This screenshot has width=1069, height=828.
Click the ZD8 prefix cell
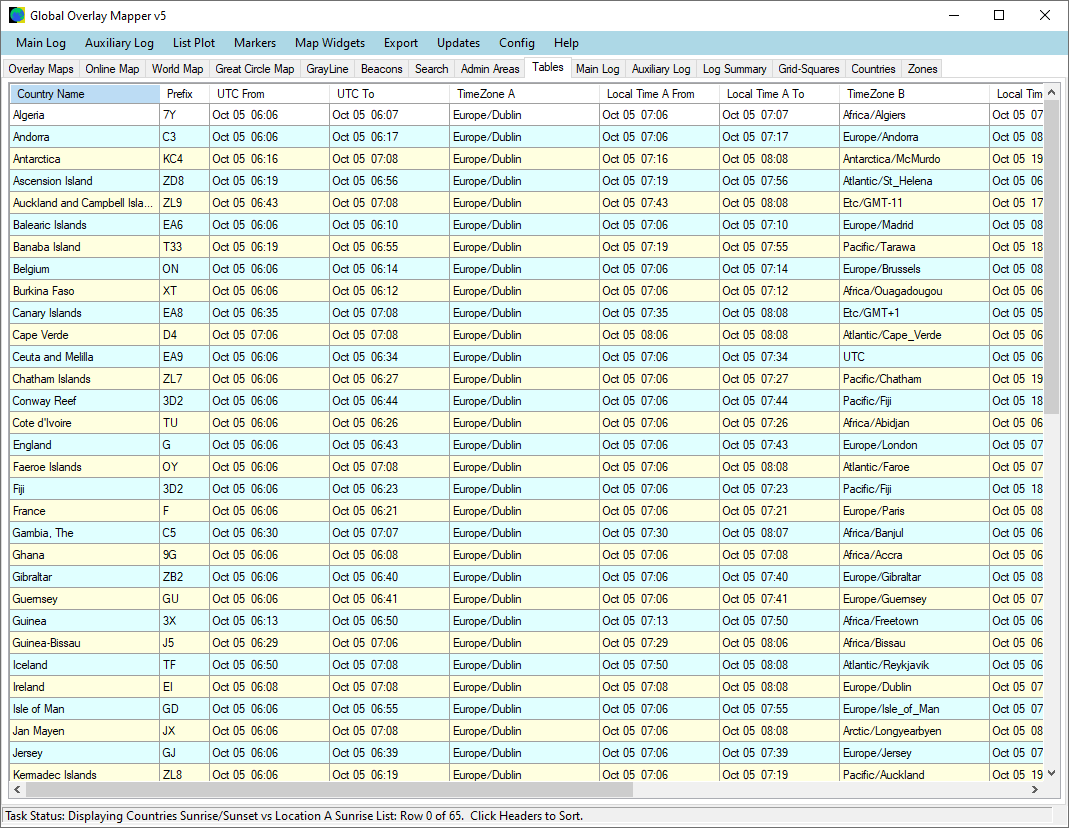[184, 181]
